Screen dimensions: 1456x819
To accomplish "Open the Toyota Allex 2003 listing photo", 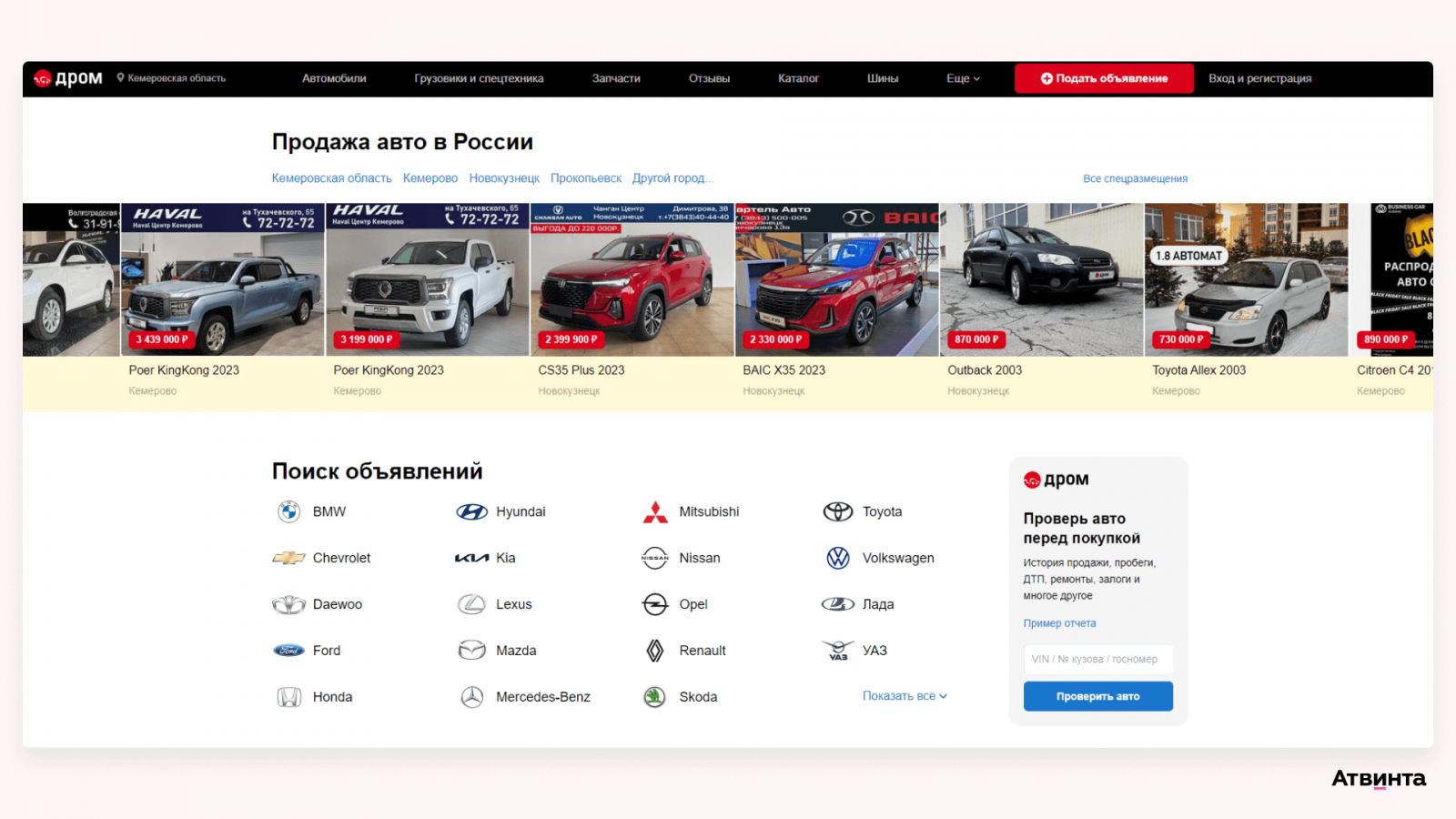I will point(1247,279).
